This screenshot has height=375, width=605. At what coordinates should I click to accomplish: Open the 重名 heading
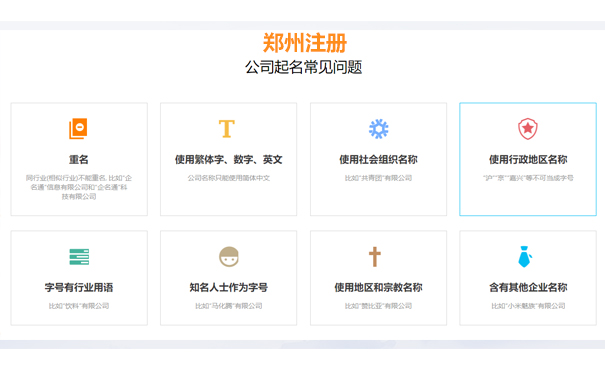pyautogui.click(x=79, y=159)
